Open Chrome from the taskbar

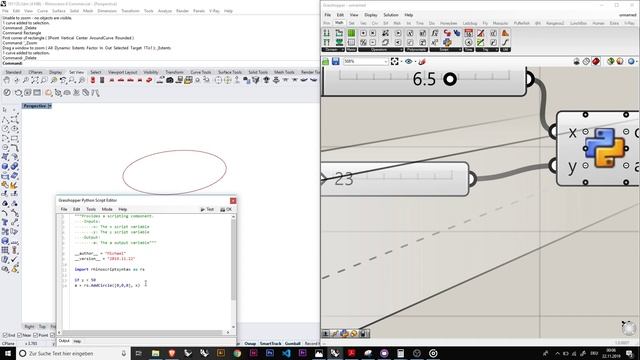(237, 353)
